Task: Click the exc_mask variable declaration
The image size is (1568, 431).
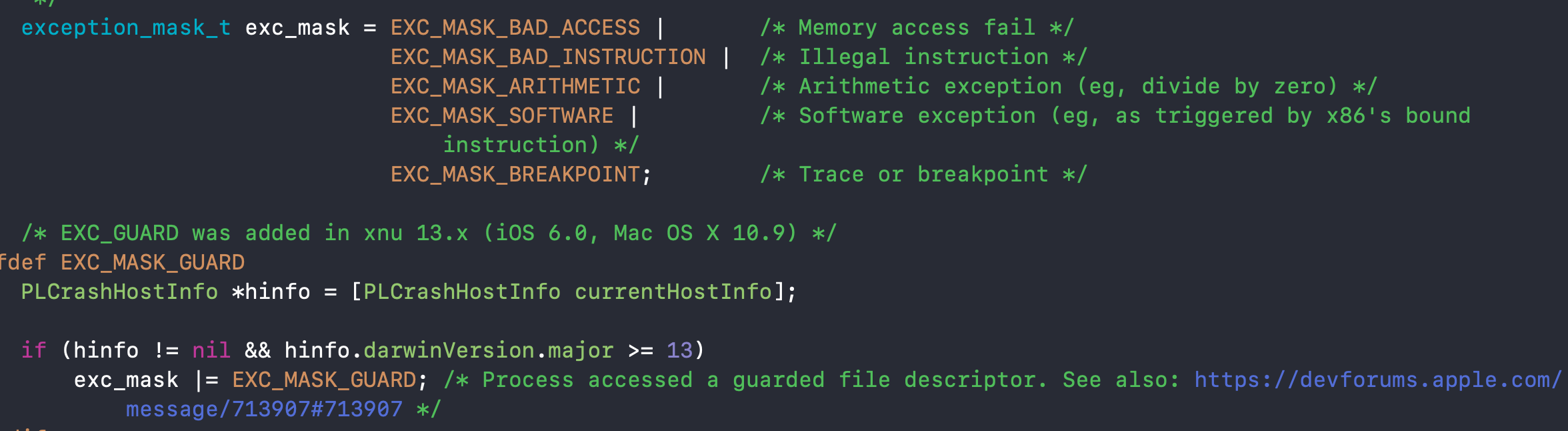Action: [297, 28]
